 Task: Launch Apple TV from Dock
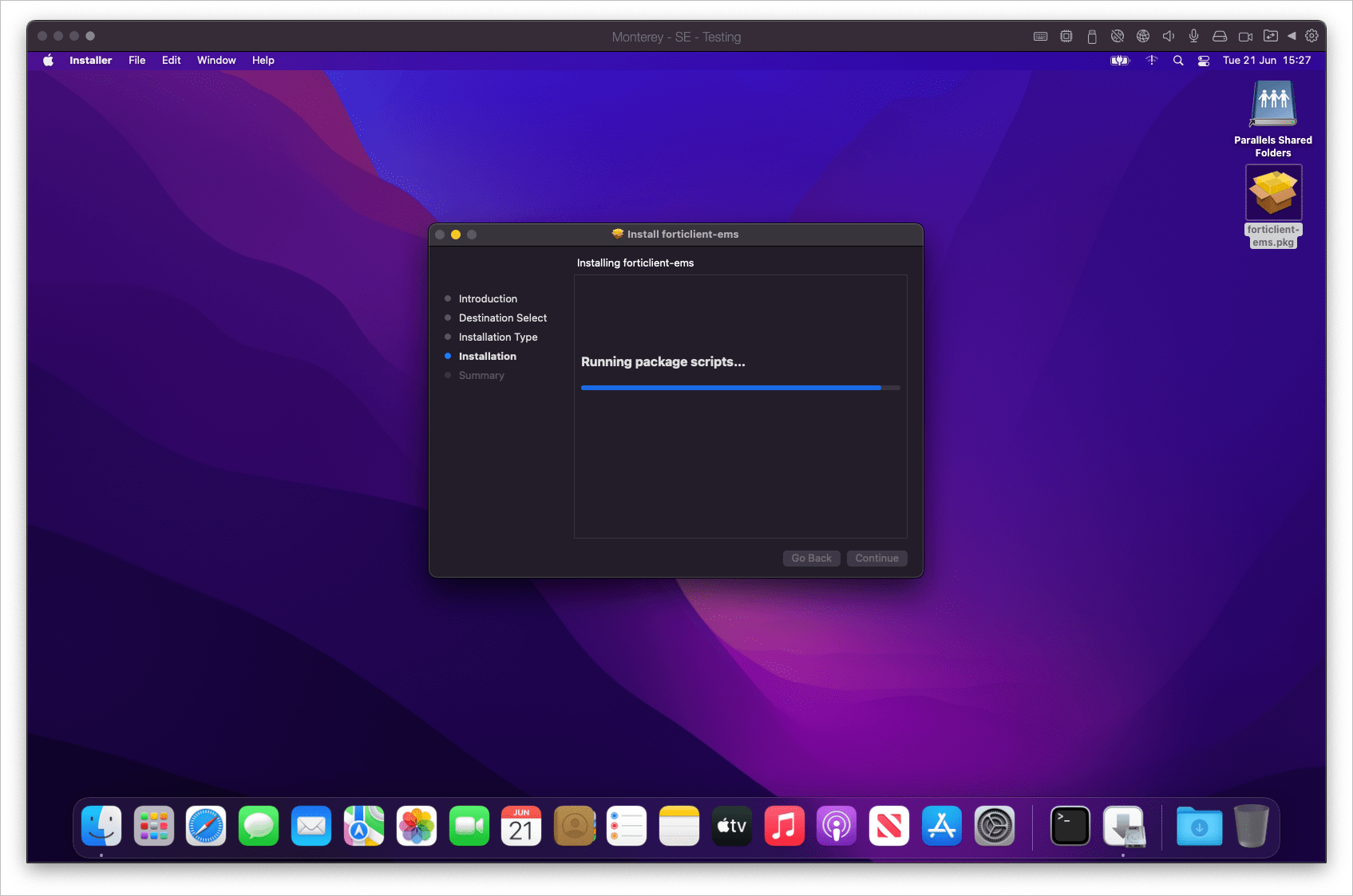(732, 826)
